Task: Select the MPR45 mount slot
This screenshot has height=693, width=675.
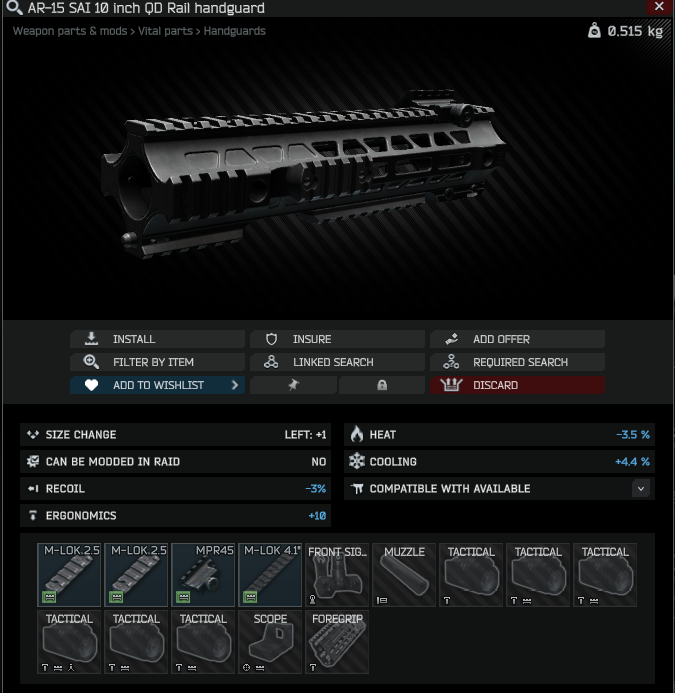Action: tap(203, 575)
